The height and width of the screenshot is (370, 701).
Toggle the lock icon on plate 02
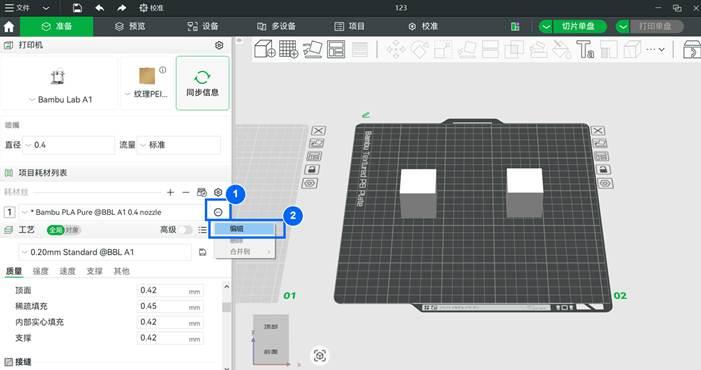(603, 170)
